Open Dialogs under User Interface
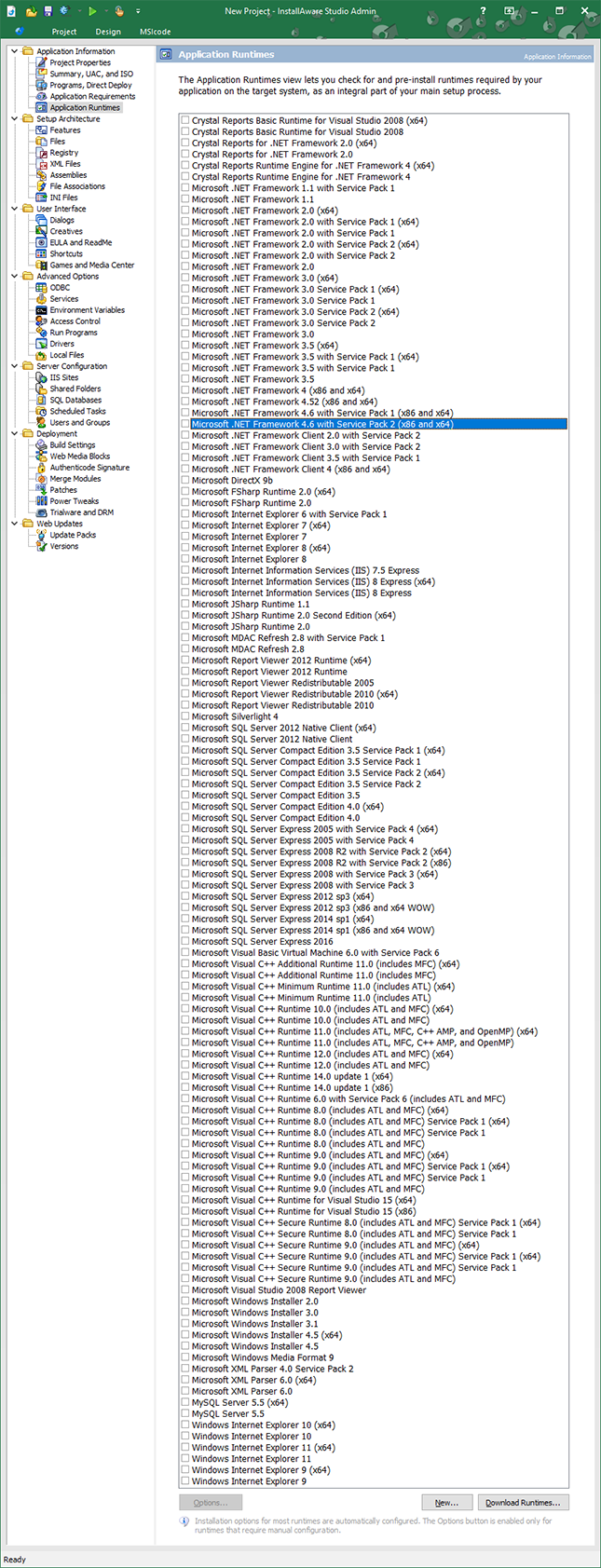The height and width of the screenshot is (1568, 601). coord(62,221)
